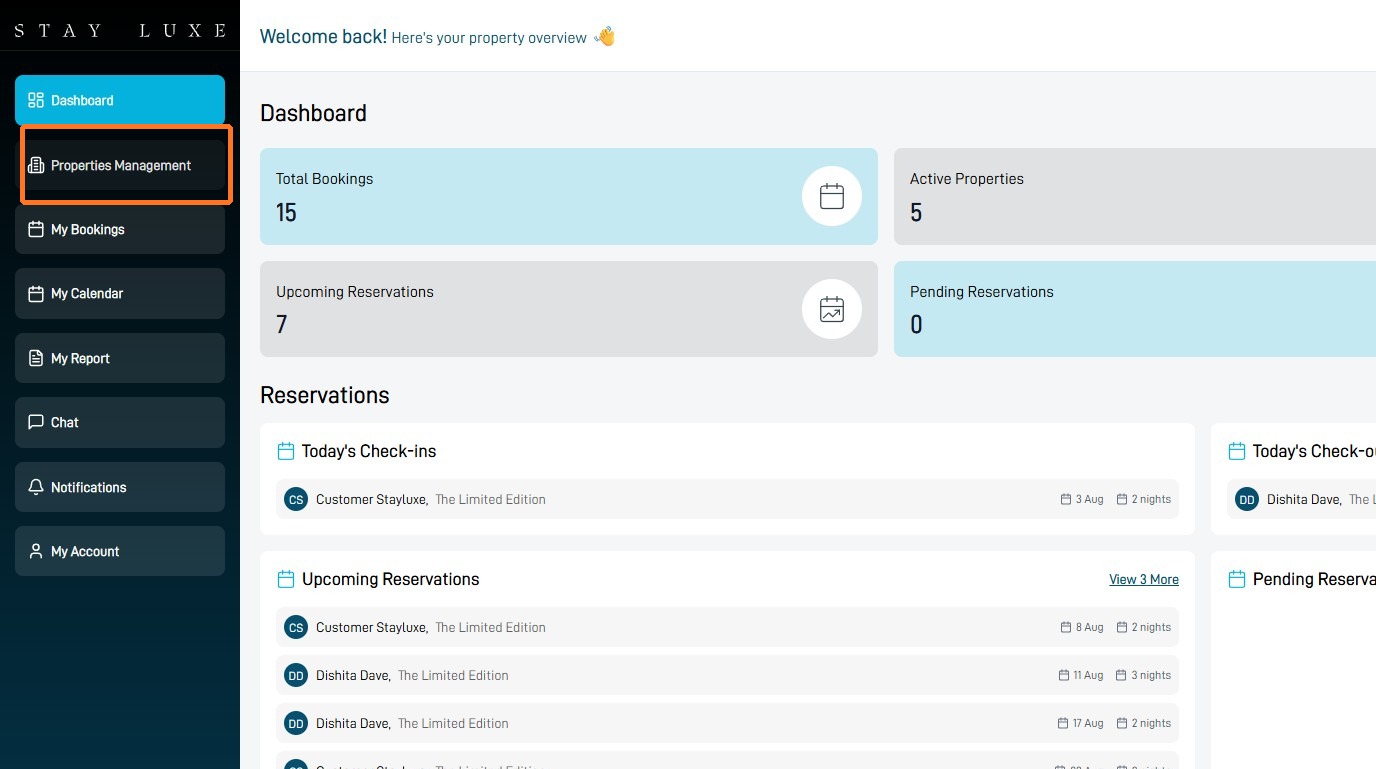Click the Chat speech bubble icon
1376x769 pixels.
pos(36,422)
